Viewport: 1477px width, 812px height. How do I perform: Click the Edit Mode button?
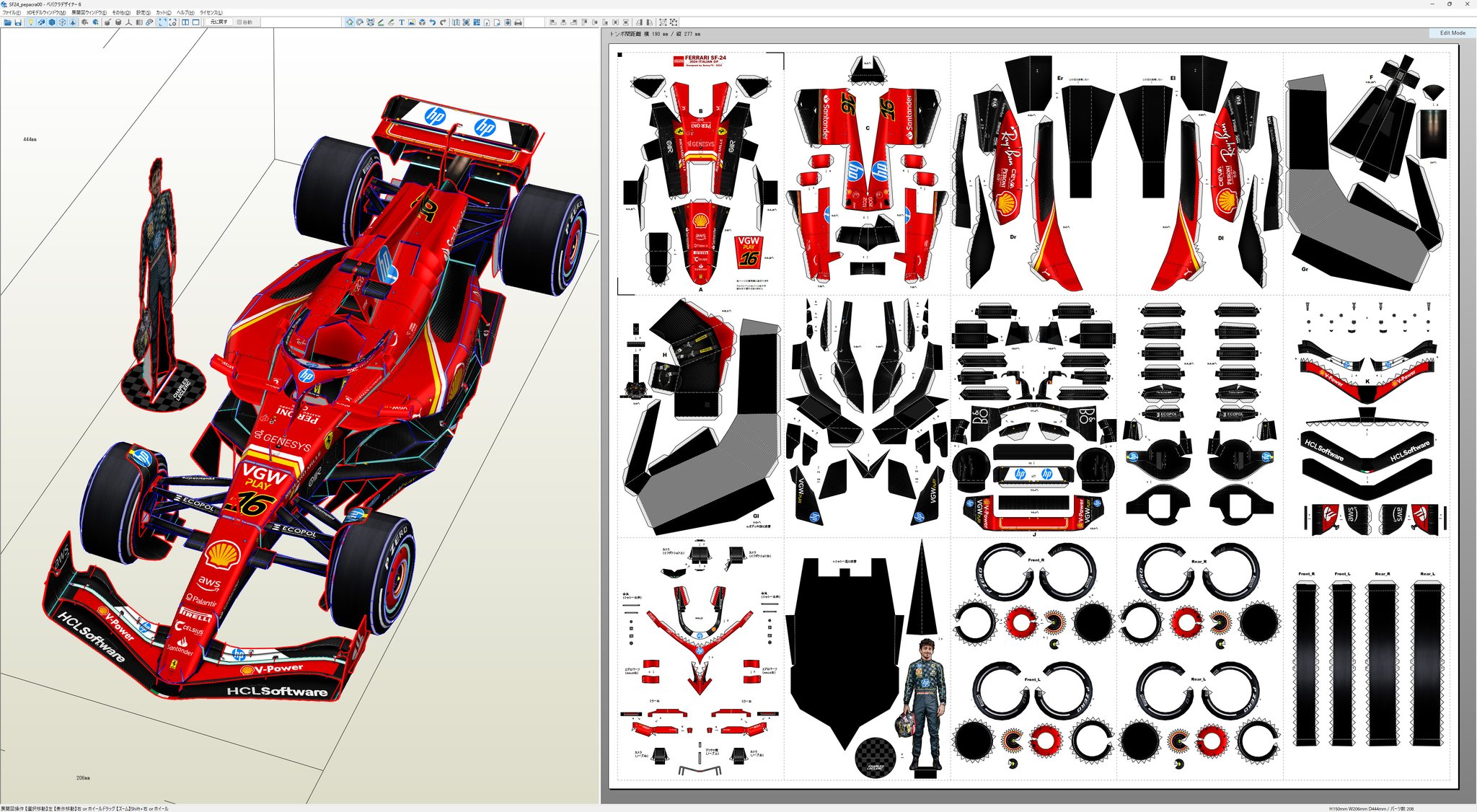tap(1452, 33)
